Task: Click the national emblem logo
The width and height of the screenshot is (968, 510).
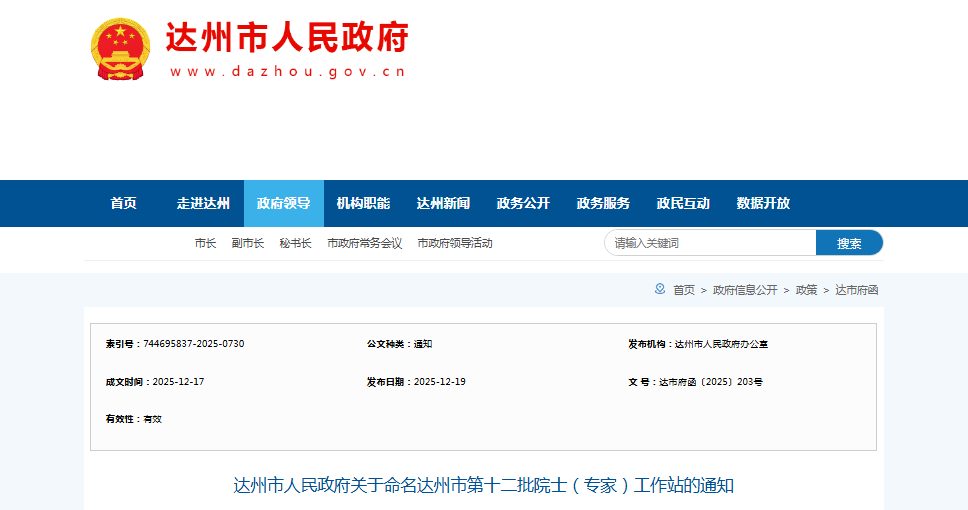Action: (120, 49)
